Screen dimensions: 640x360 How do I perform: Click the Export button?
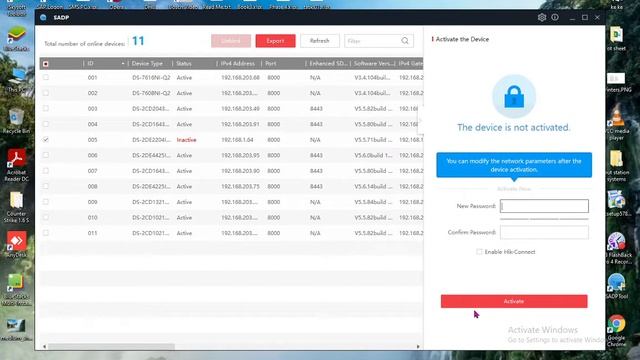pos(276,41)
